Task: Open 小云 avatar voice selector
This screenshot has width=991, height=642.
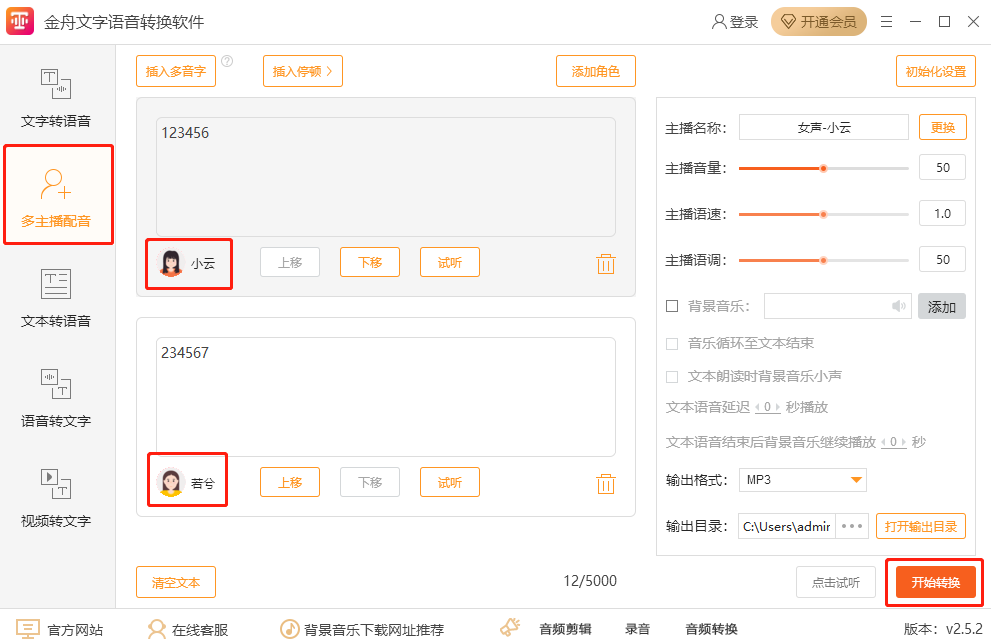Action: pyautogui.click(x=171, y=263)
